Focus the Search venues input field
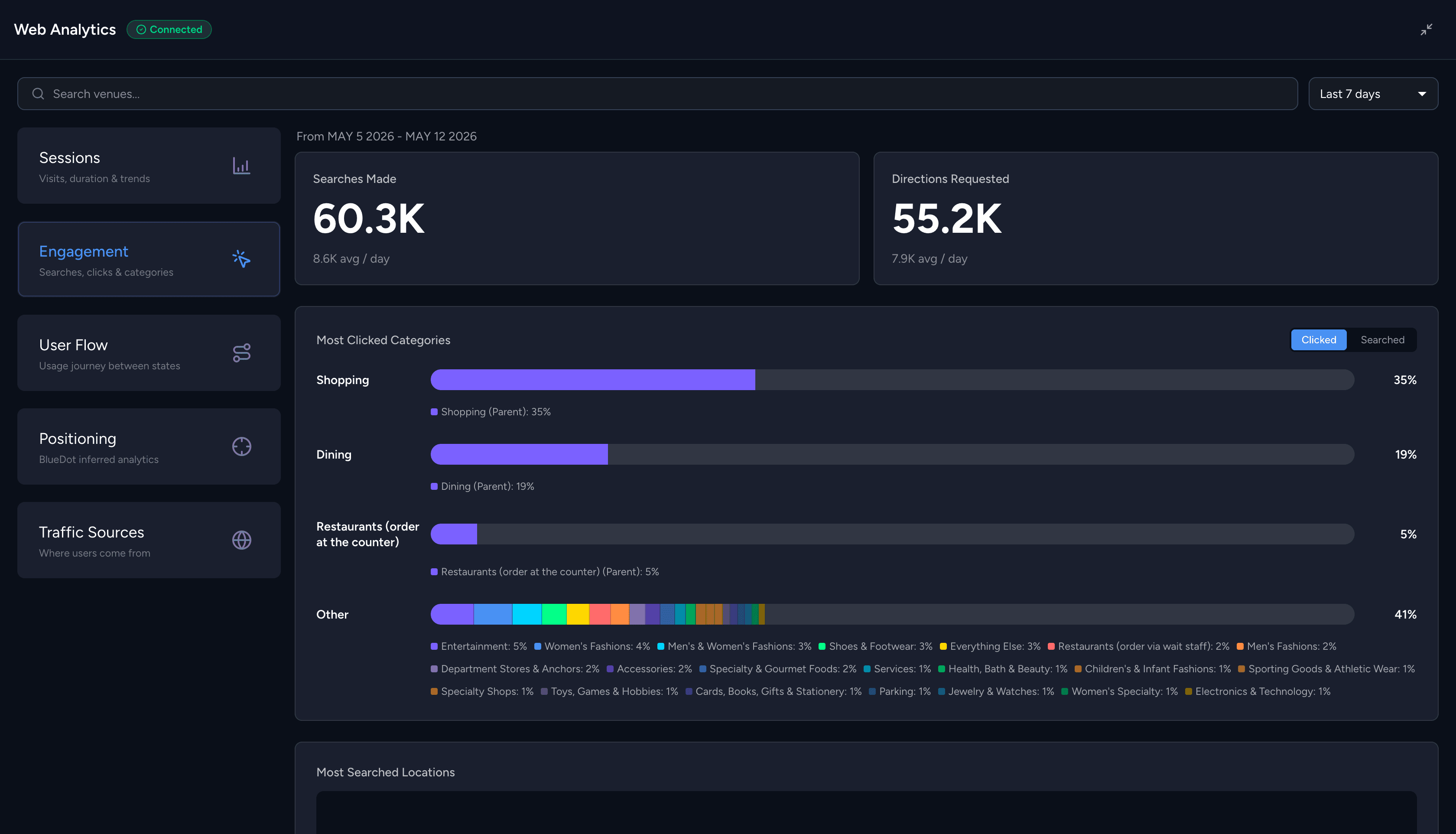The width and height of the screenshot is (1456, 834). coord(657,93)
